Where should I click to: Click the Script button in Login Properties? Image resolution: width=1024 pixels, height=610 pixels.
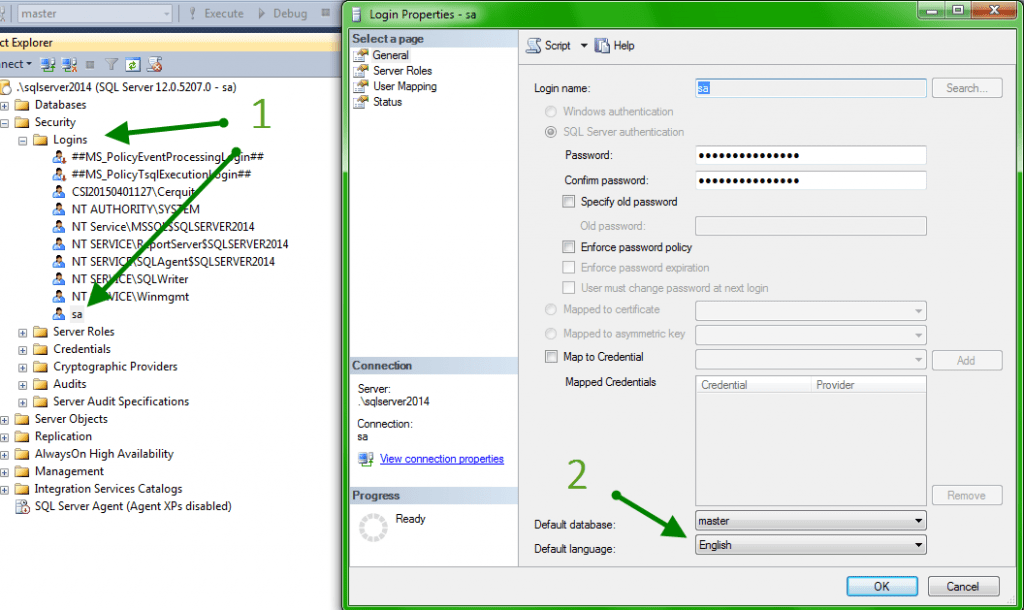tap(552, 45)
